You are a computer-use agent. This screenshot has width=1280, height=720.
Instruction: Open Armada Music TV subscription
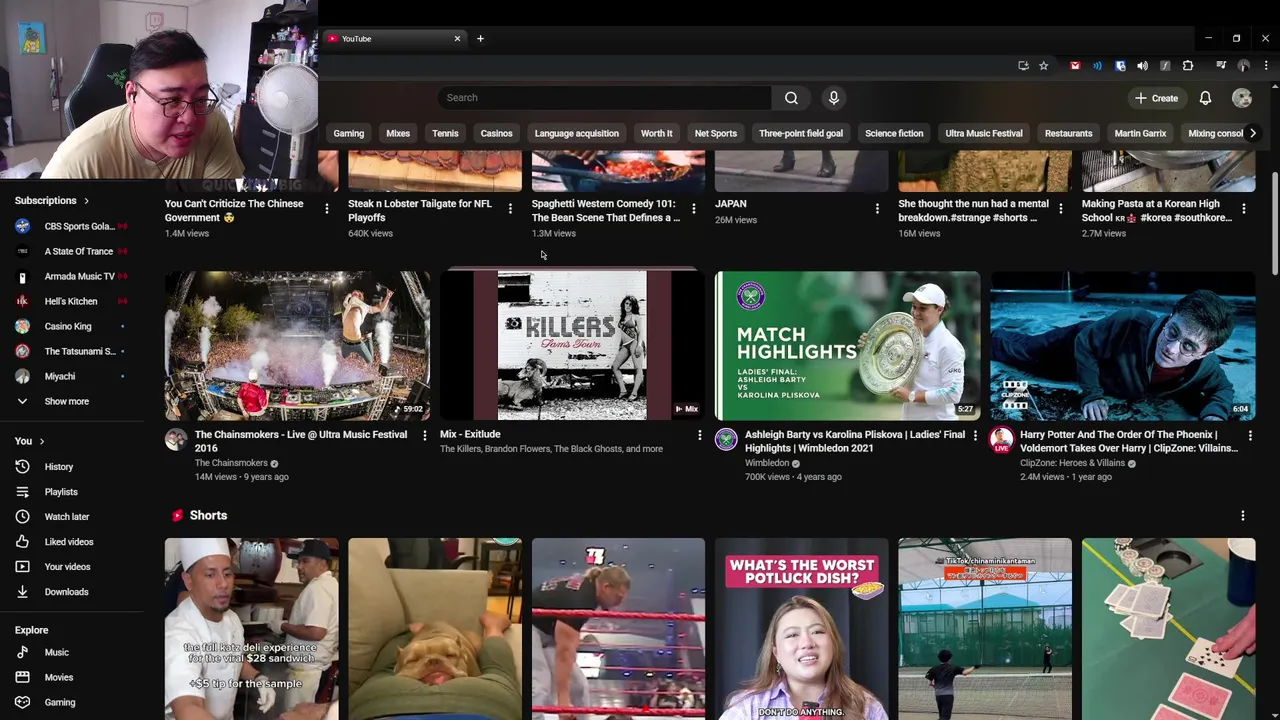[x=70, y=276]
